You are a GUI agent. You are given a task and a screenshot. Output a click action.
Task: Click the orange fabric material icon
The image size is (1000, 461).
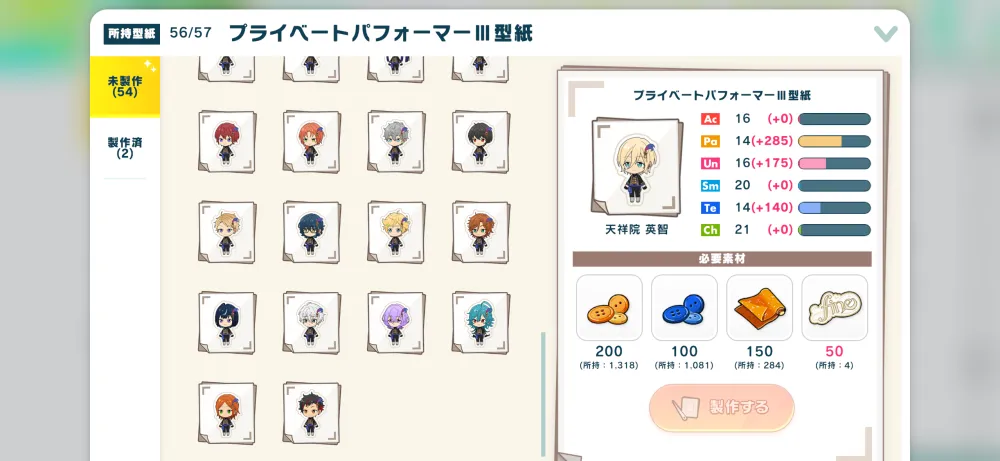point(760,307)
